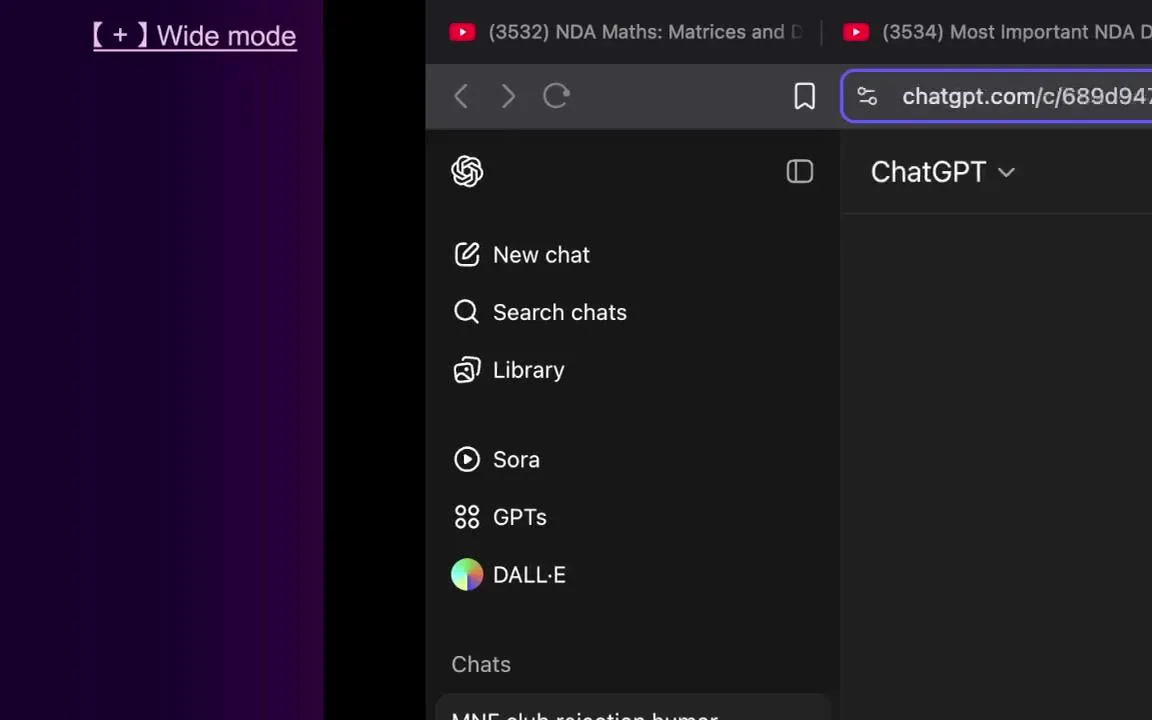Click the DALL·E colorful avatar icon
This screenshot has width=1152, height=720.
tap(467, 575)
